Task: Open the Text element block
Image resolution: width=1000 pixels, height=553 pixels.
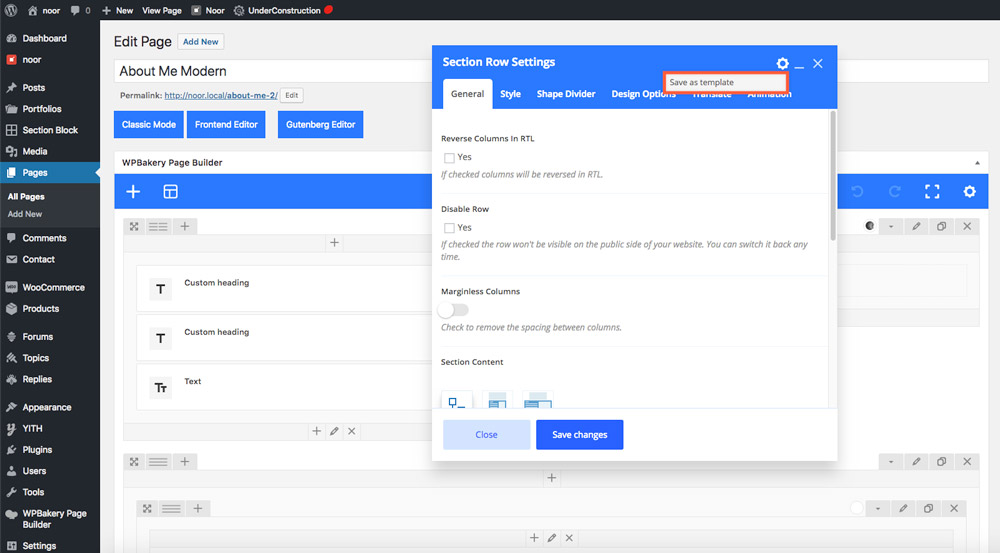Action: [x=284, y=387]
